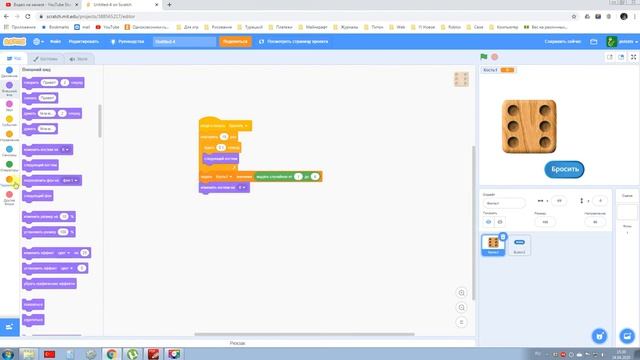The width and height of the screenshot is (640, 360).
Task: Open Chrome from the Windows taskbar
Action: coord(112,354)
